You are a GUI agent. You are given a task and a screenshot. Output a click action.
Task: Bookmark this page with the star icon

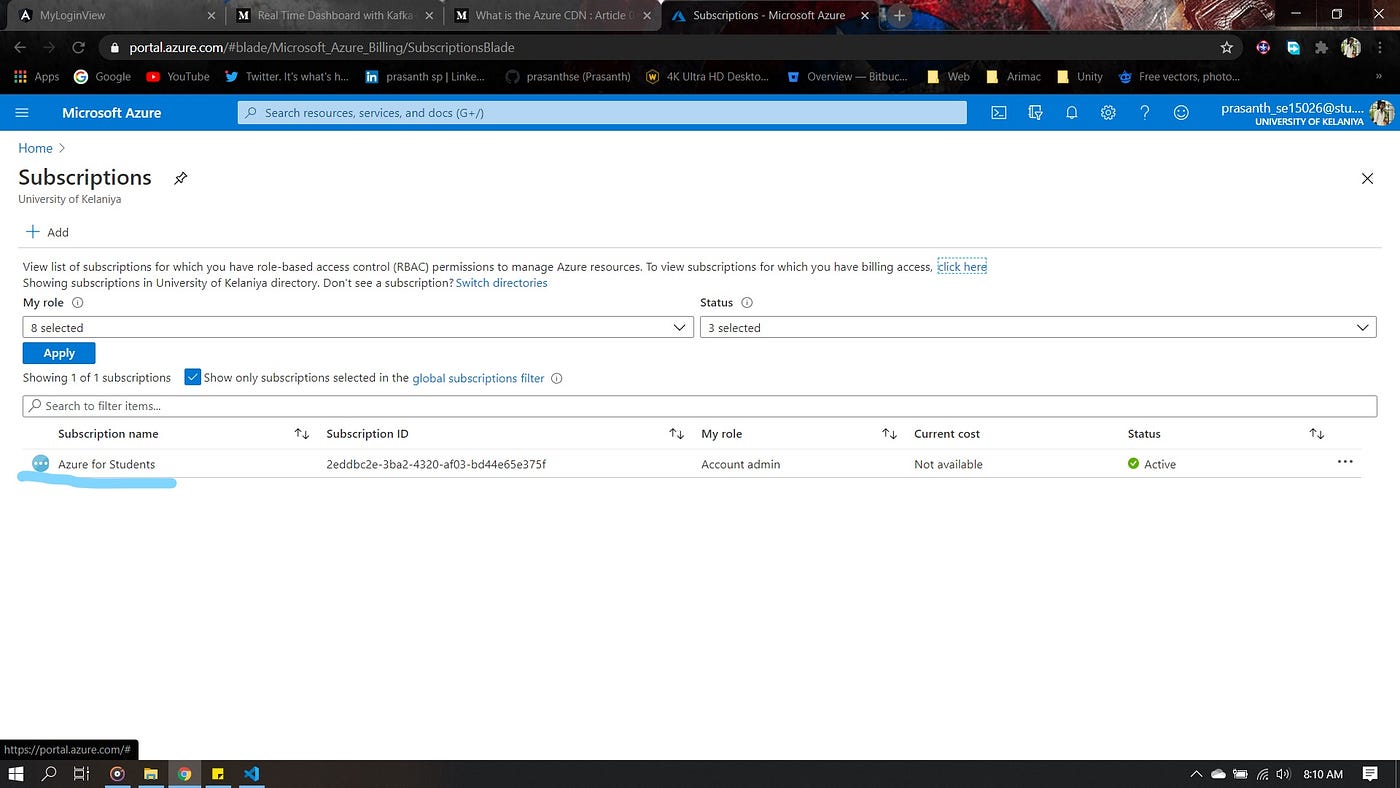coord(1227,47)
